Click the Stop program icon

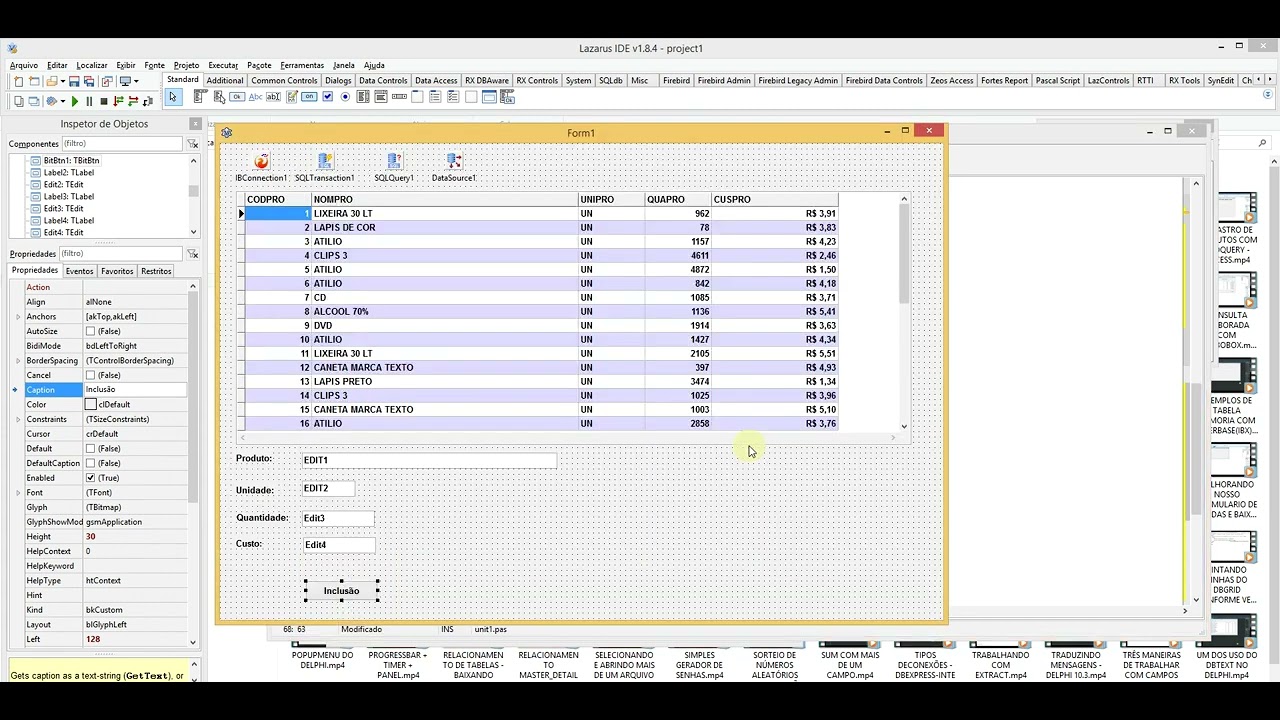pyautogui.click(x=104, y=101)
